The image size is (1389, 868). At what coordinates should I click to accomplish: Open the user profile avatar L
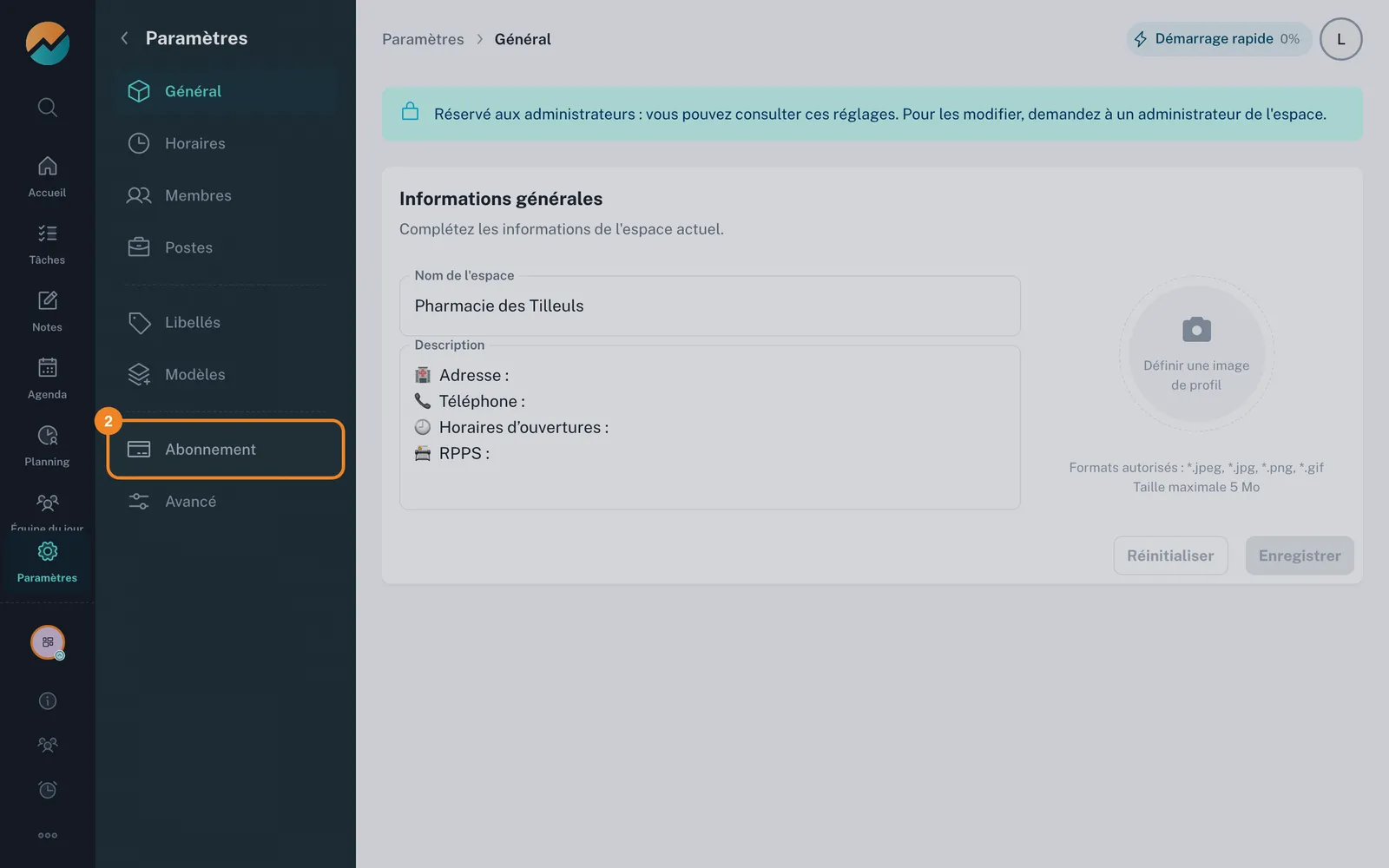point(1340,39)
